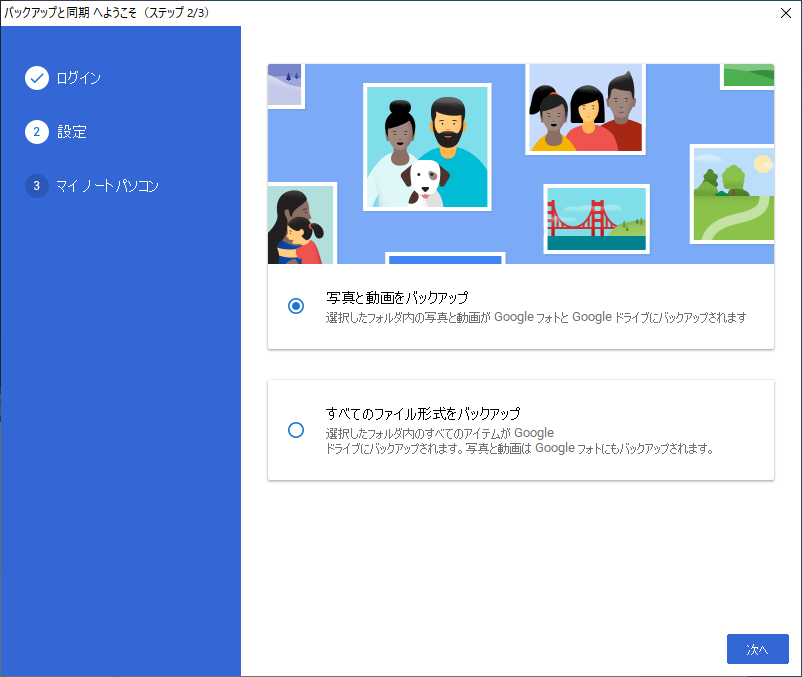The image size is (802, 677).
Task: Click the すべてのファイル形式をバックアップ title
Action: coord(423,413)
